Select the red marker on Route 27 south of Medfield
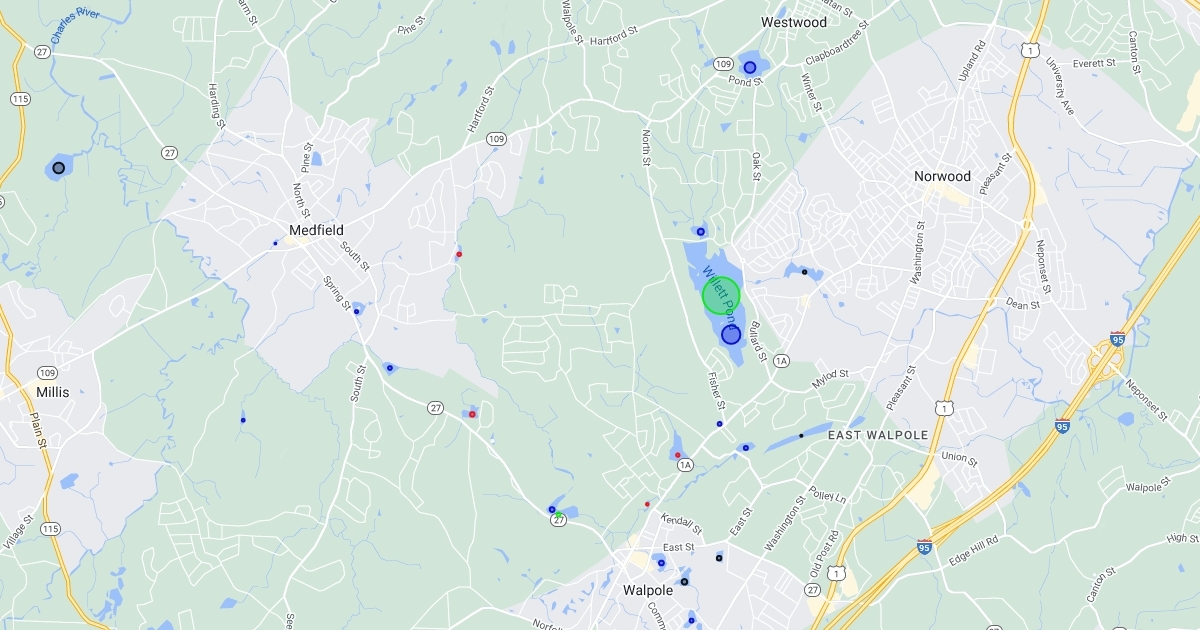The width and height of the screenshot is (1200, 630). tap(472, 414)
